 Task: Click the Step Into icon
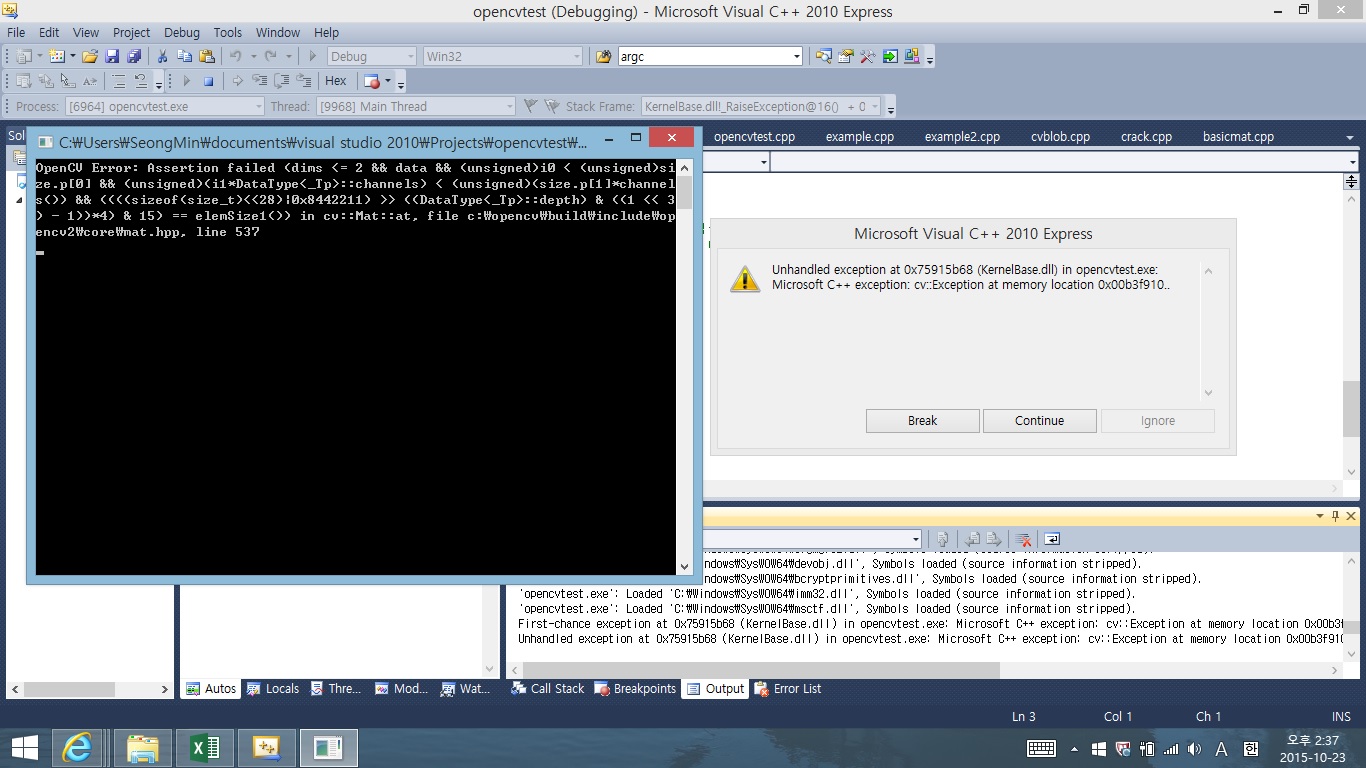coord(259,81)
